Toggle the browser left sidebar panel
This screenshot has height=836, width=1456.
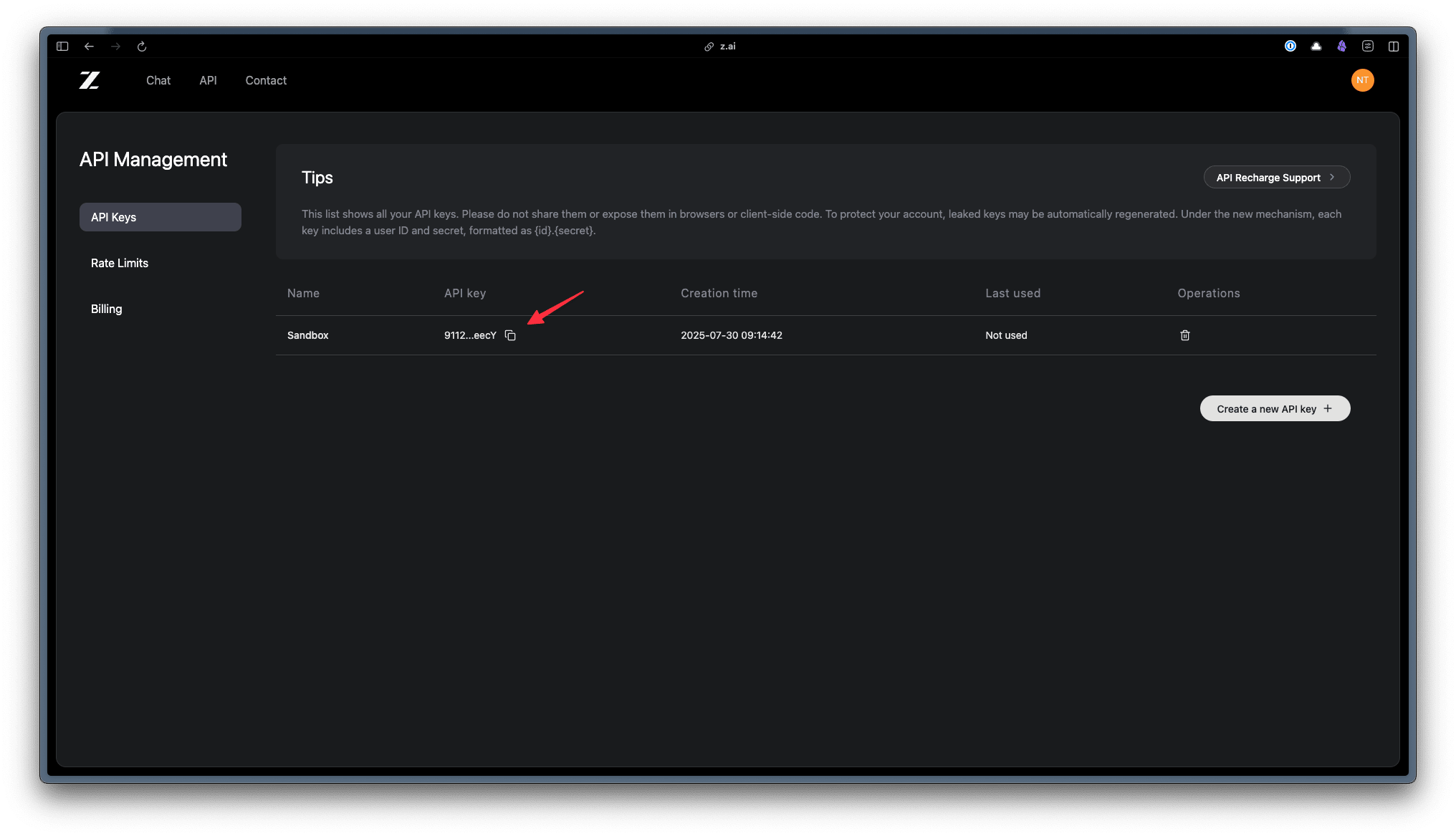coord(62,47)
